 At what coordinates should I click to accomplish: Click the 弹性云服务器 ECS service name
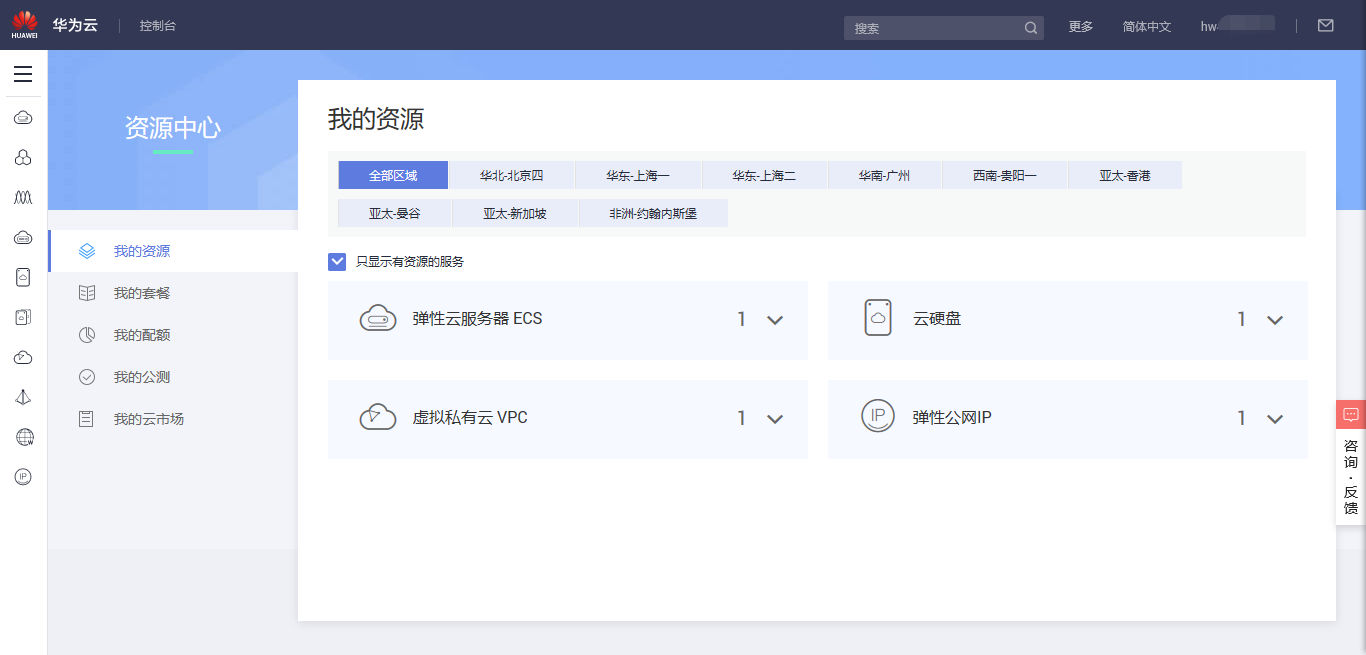(477, 319)
